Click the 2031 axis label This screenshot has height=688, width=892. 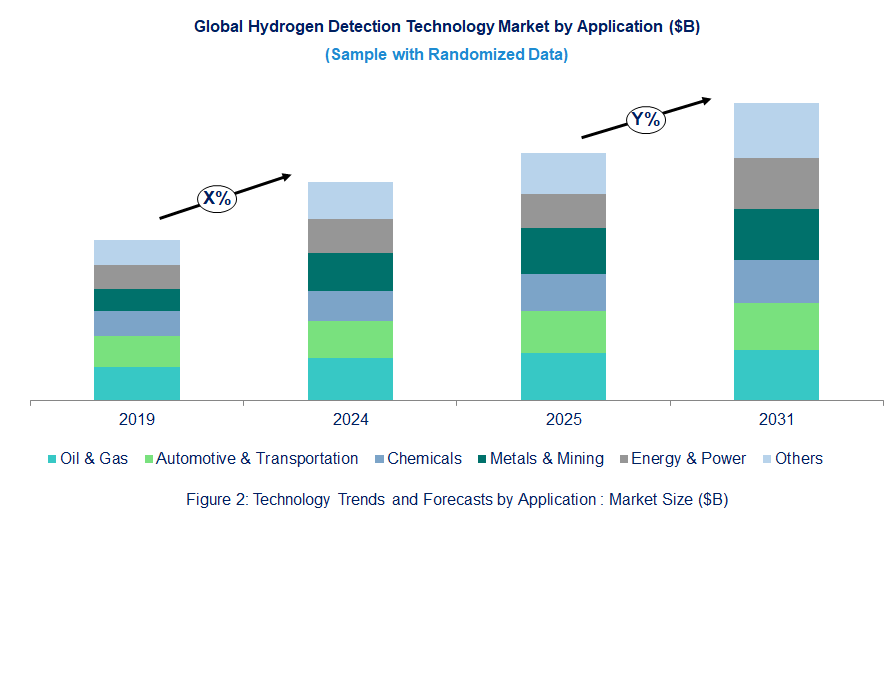776,420
